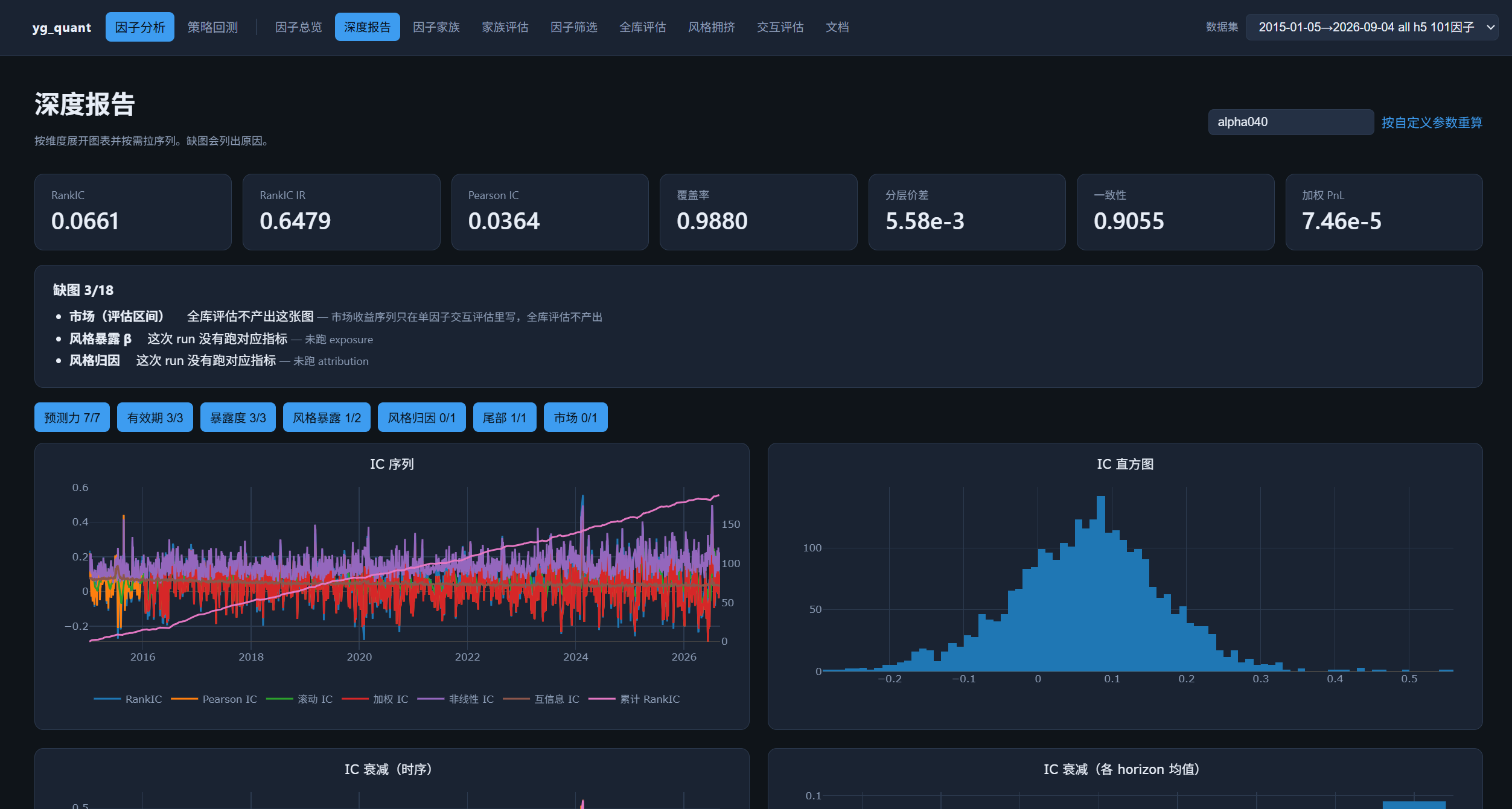The image size is (1512, 809).
Task: Go to 风格拥挤 tab
Action: pyautogui.click(x=711, y=27)
